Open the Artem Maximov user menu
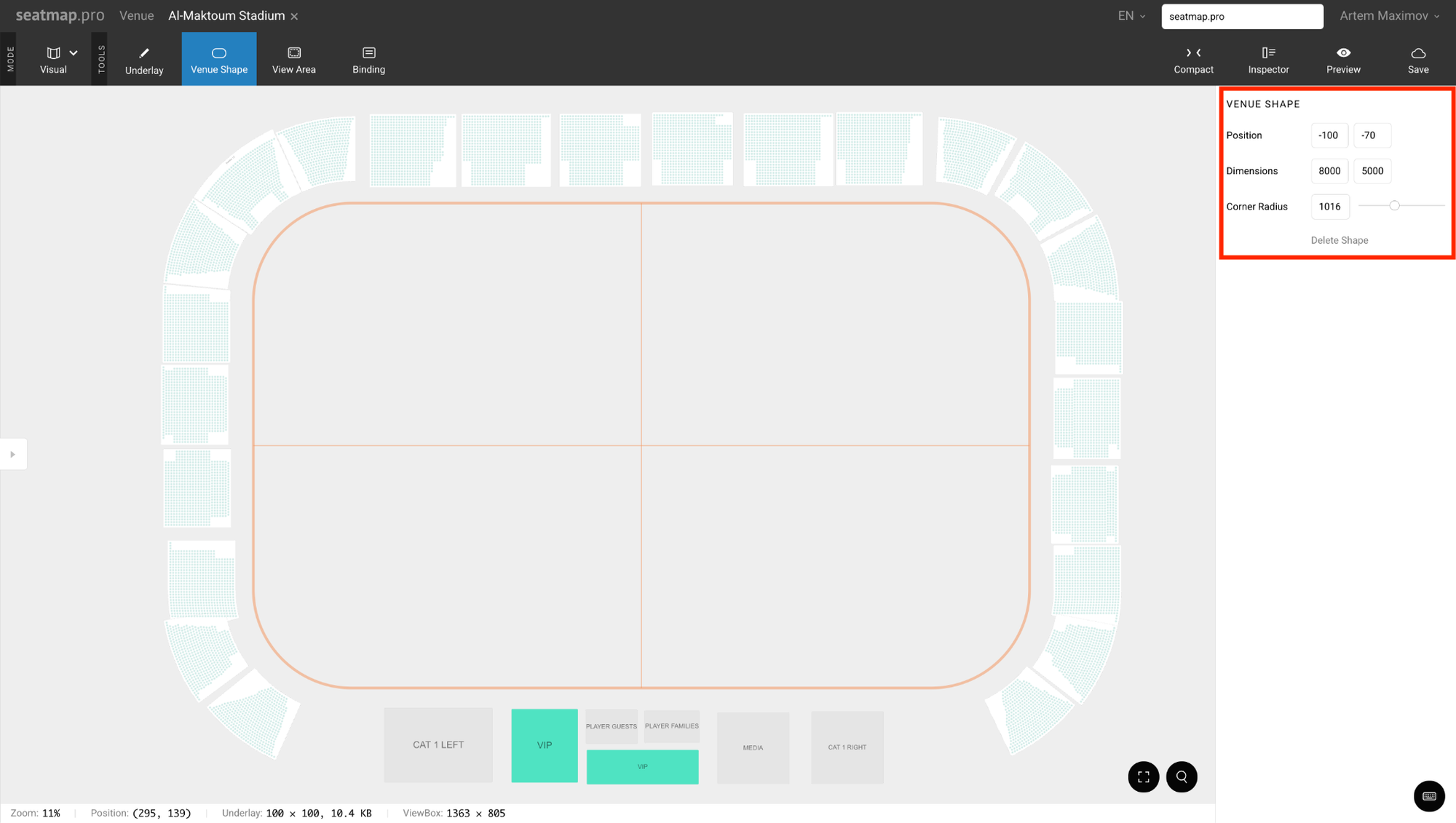The image size is (1456, 823). point(1389,16)
